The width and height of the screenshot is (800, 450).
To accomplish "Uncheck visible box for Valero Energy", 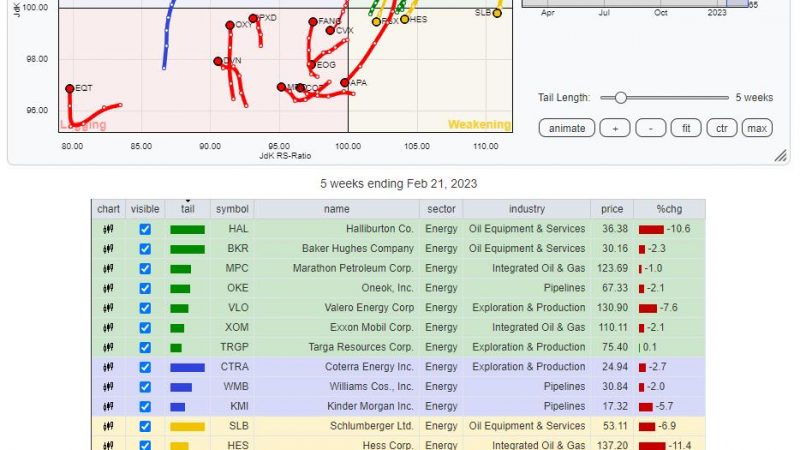I will 145,308.
